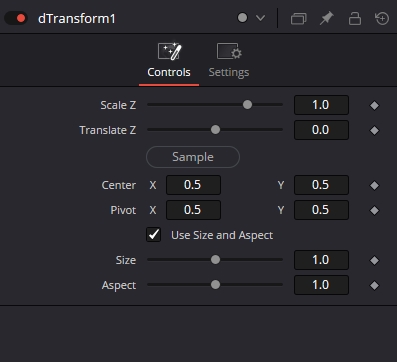Click the Aspect slider handle
The image size is (397, 362).
coord(215,284)
